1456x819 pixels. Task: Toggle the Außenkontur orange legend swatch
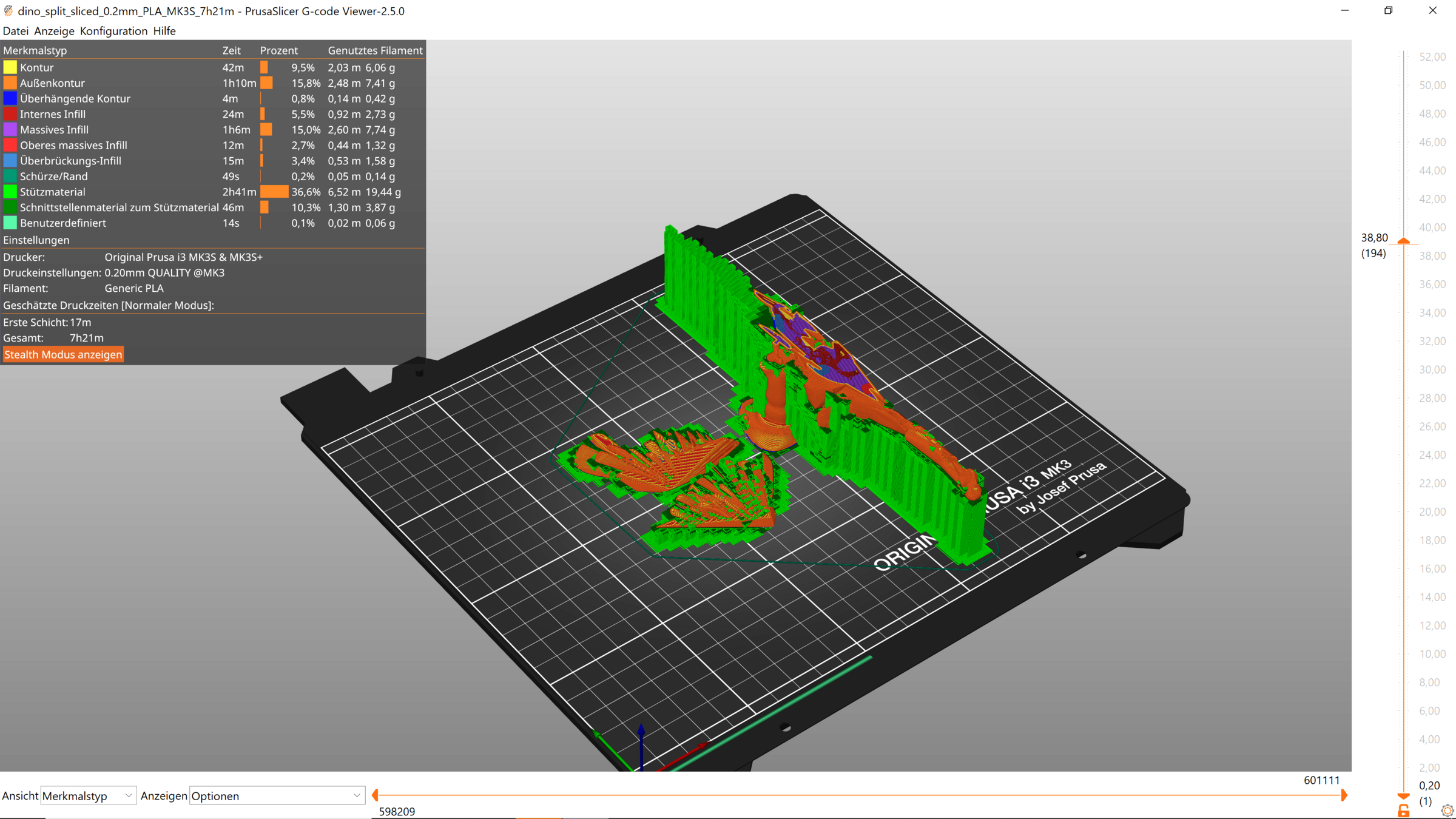coord(10,83)
